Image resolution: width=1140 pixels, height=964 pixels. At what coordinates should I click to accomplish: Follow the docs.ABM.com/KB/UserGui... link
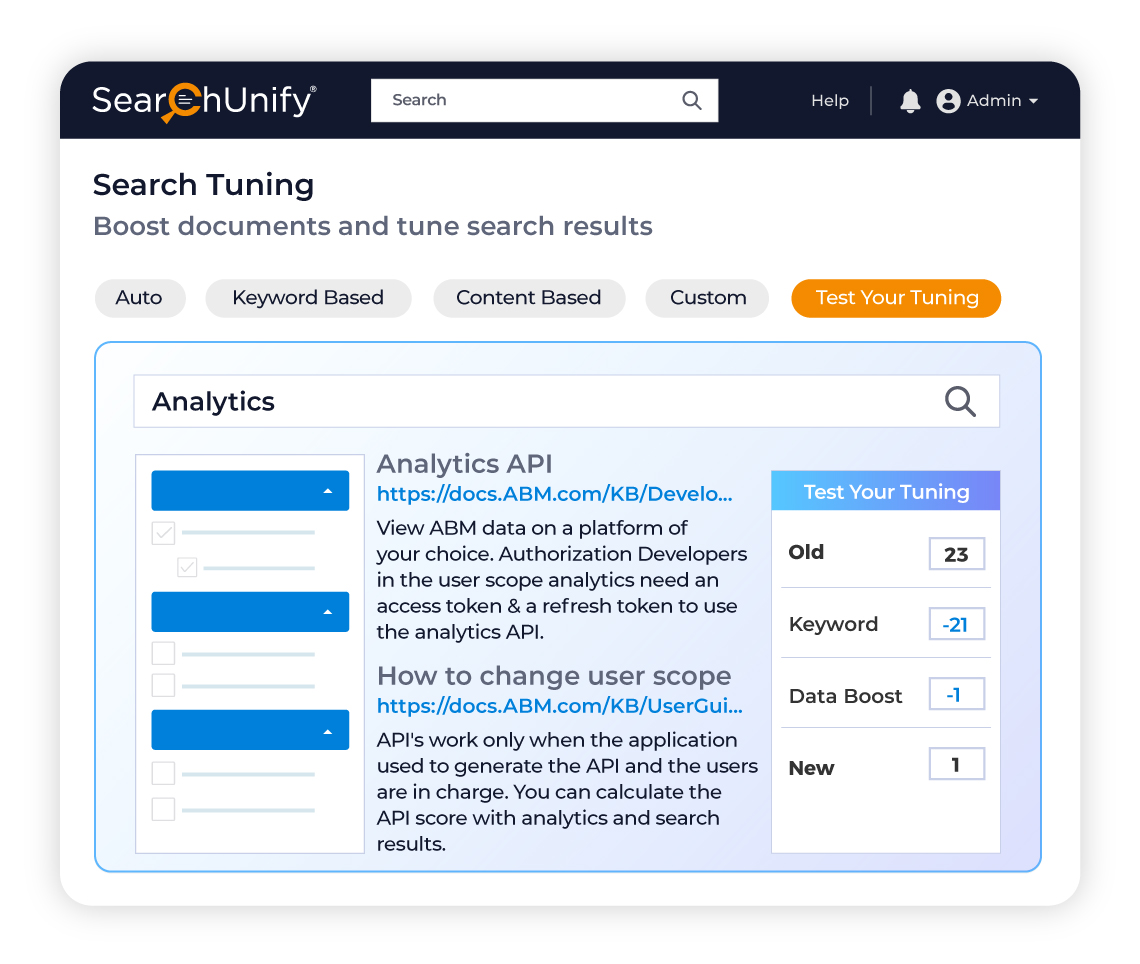(560, 707)
